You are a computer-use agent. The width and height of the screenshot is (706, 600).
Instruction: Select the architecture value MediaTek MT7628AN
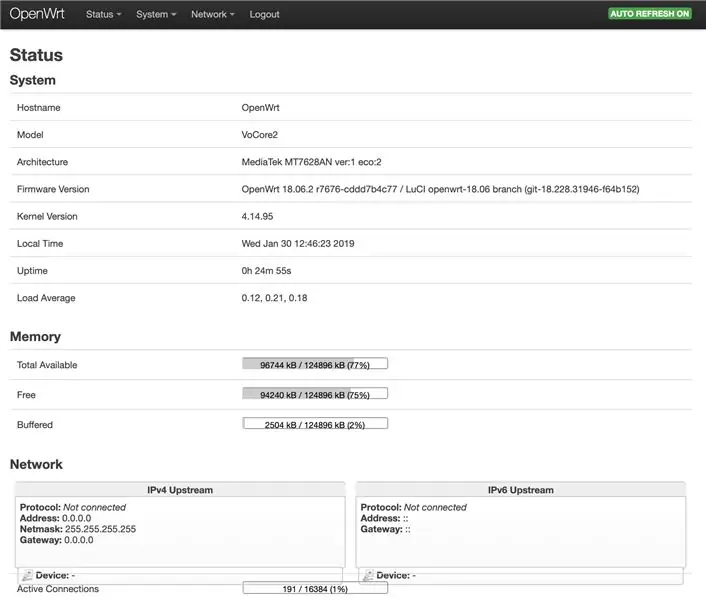286,162
